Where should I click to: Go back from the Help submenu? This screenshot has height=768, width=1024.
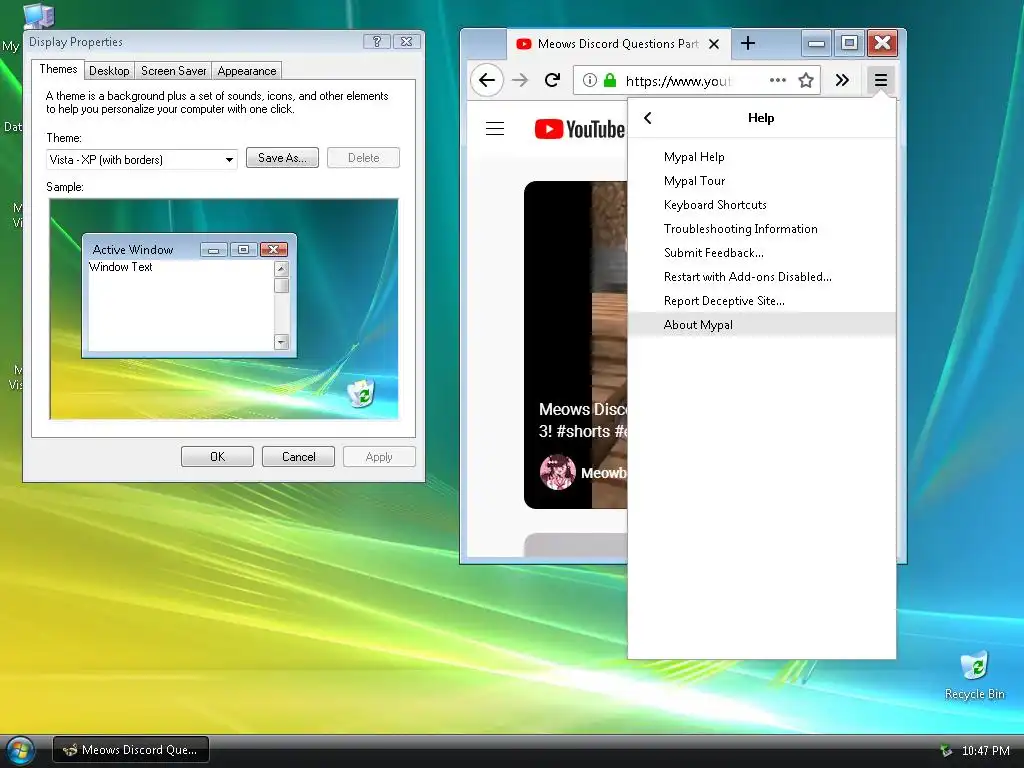pos(647,118)
